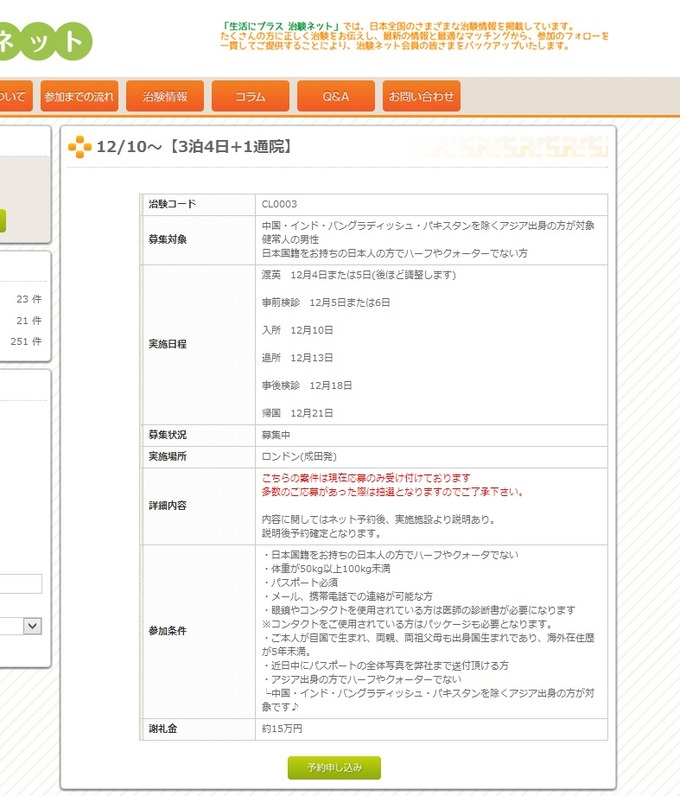Click the 募集対象 row label

[168, 239]
